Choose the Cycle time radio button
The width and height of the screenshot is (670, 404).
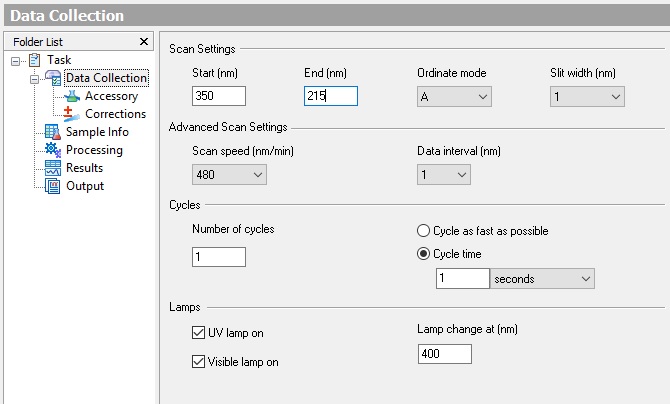click(x=424, y=254)
